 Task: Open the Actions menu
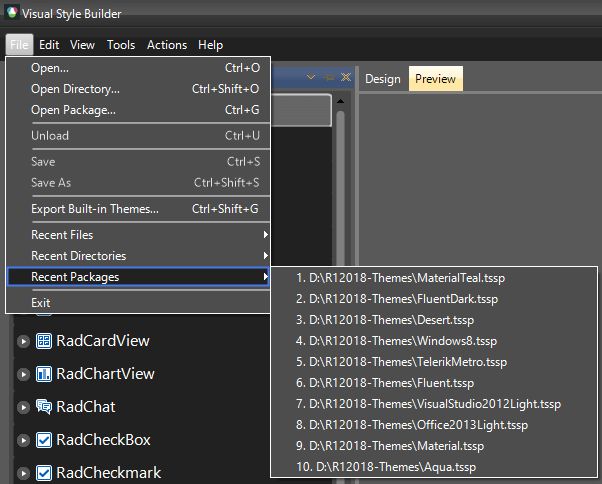(167, 45)
